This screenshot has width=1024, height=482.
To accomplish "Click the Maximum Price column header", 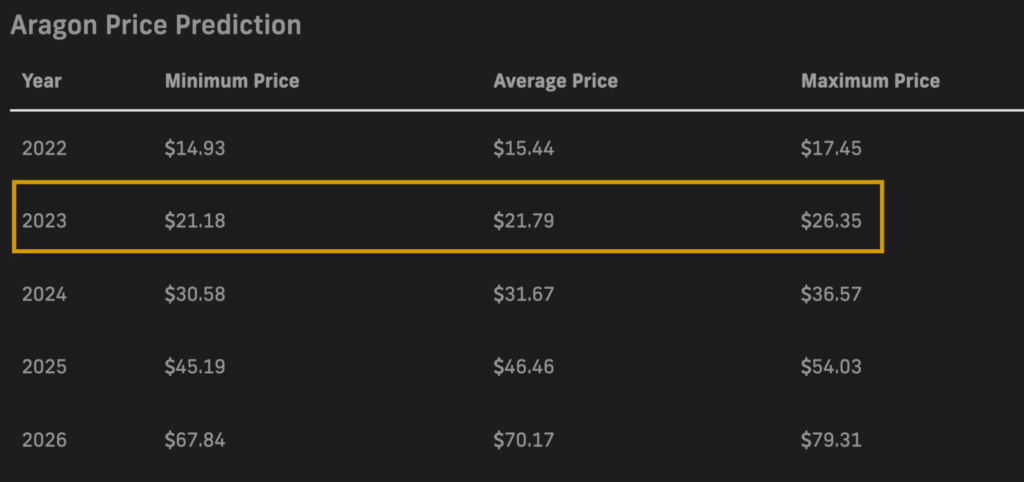I will pyautogui.click(x=871, y=81).
